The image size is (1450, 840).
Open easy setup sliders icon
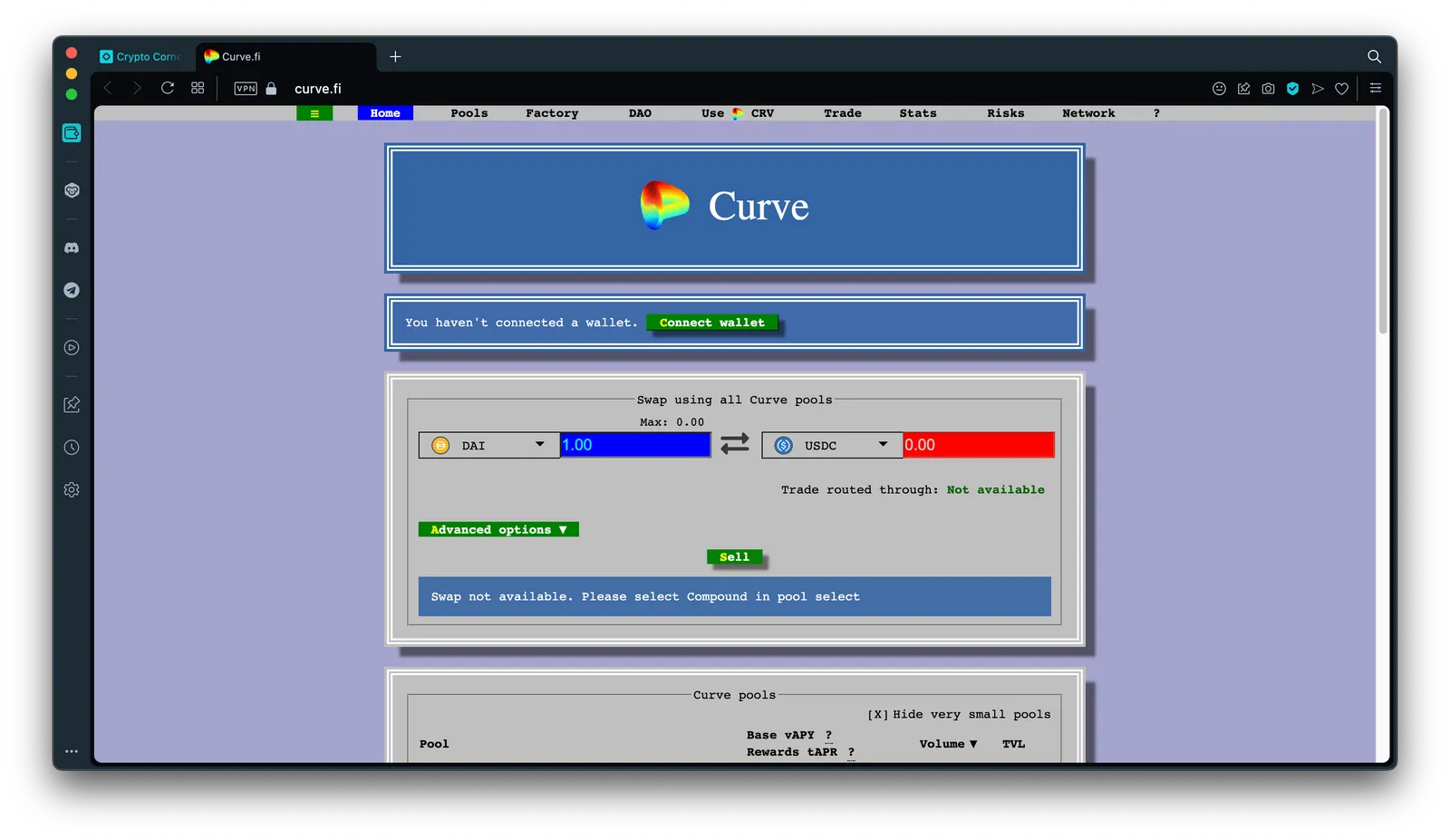point(1375,88)
